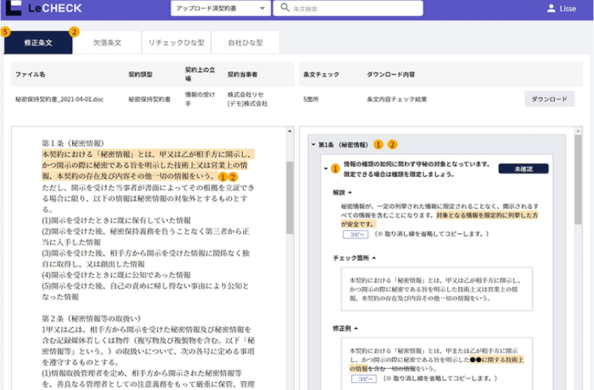594x390 pixels.
Task: Click the 契約類型 column header
Action: [140, 74]
